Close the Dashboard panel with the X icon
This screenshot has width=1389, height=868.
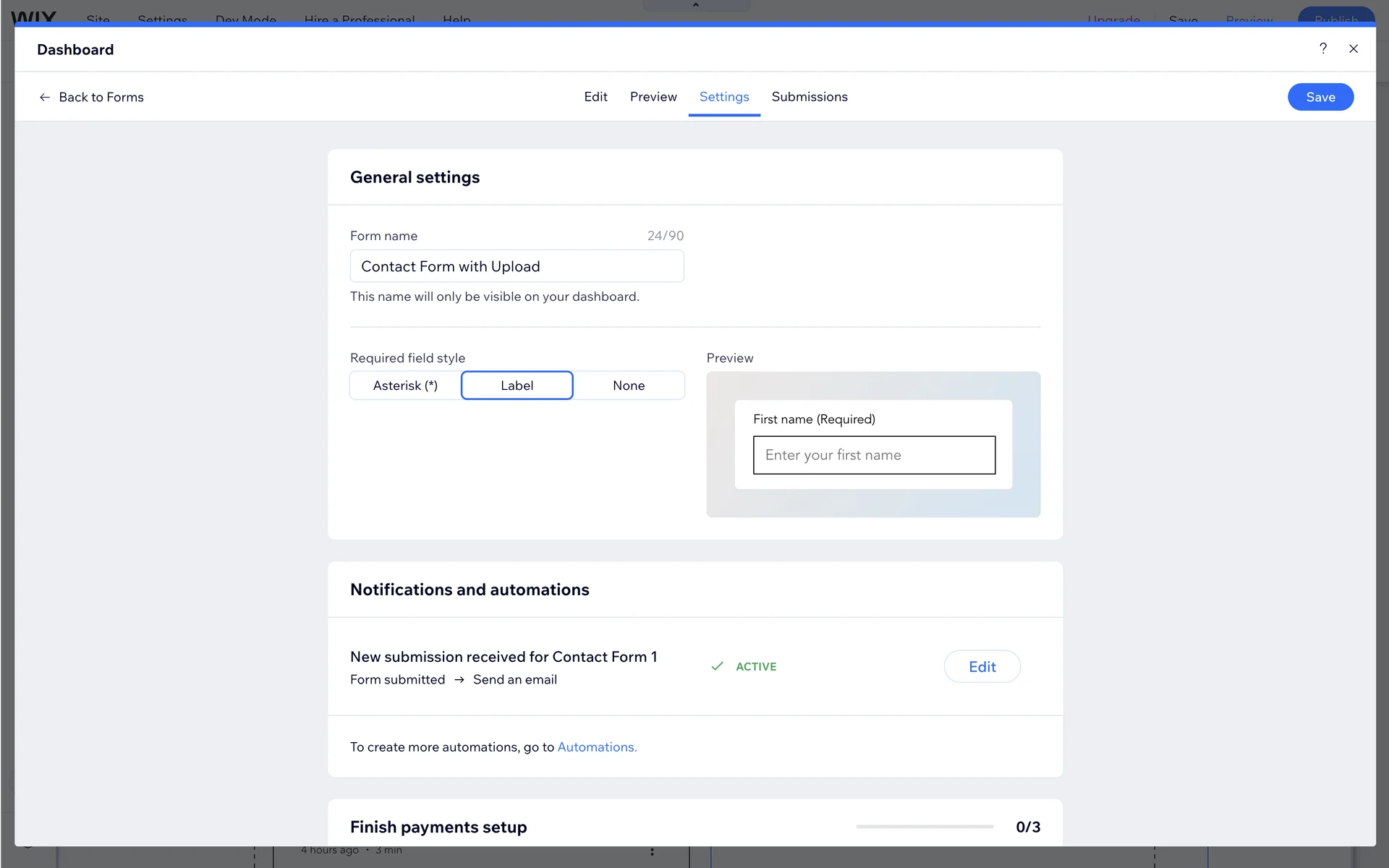[x=1353, y=48]
